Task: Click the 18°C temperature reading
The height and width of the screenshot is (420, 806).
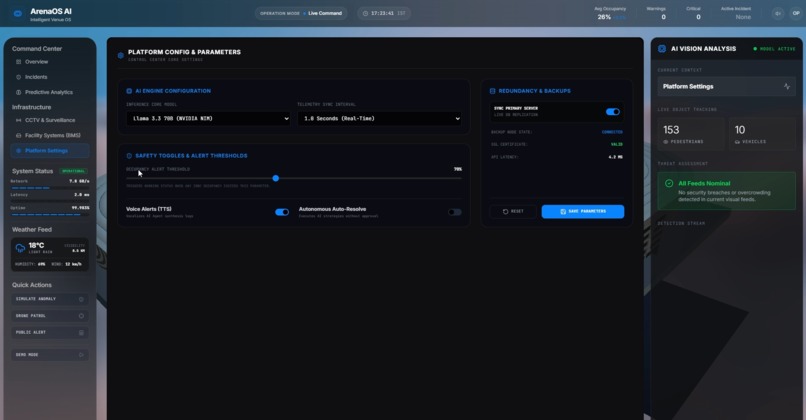Action: point(36,245)
